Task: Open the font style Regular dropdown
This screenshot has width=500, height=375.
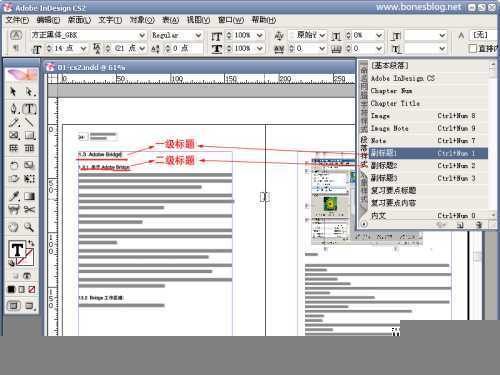Action: (x=198, y=35)
